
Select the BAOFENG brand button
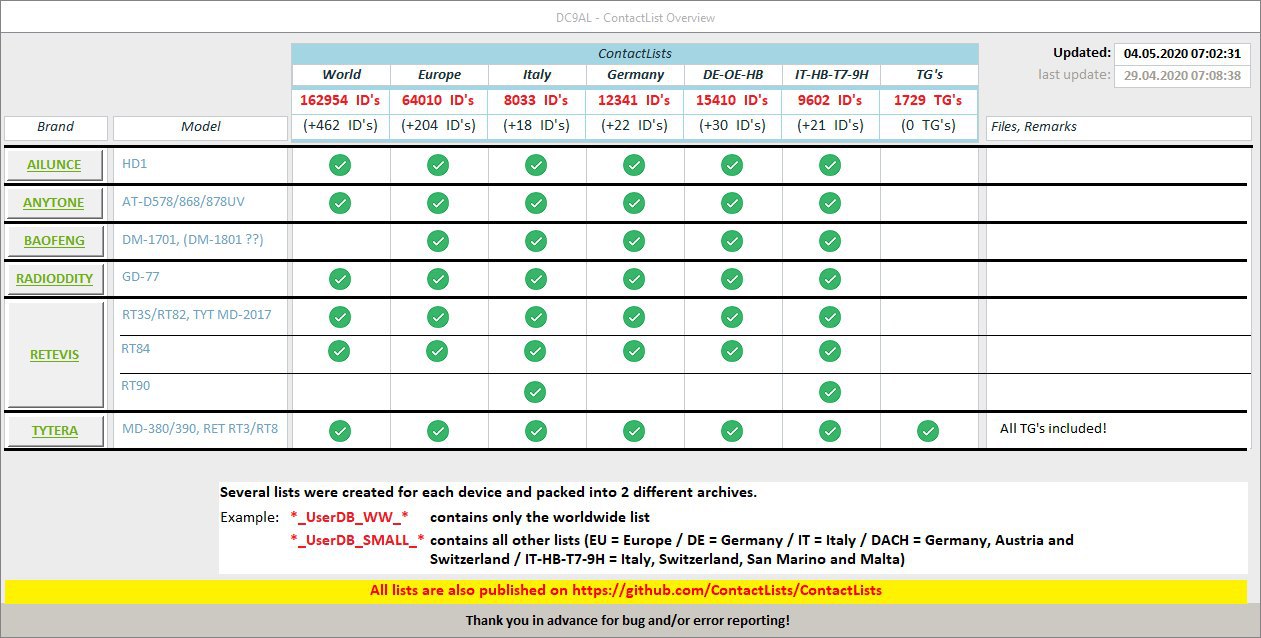(55, 241)
